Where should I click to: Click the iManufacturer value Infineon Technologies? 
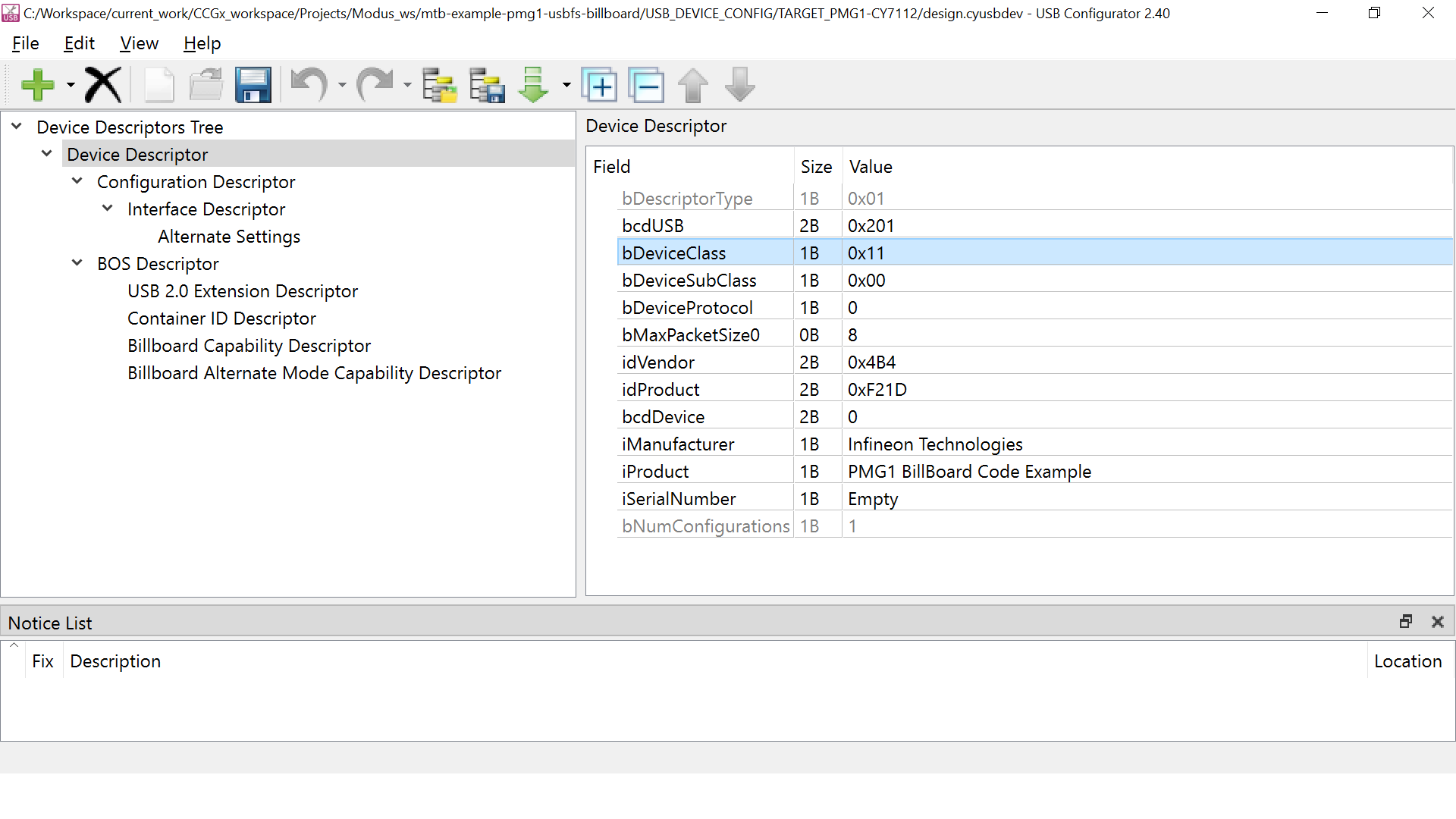pyautogui.click(x=935, y=444)
